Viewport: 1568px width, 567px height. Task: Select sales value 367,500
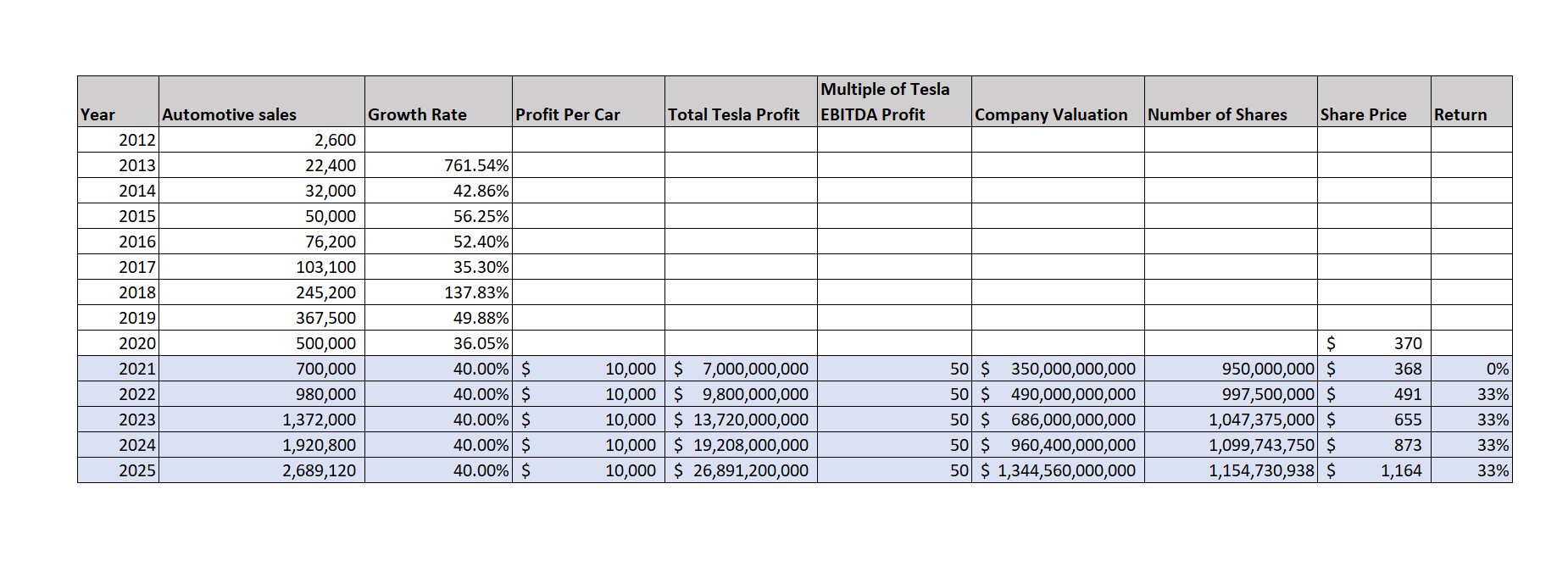tap(262, 318)
